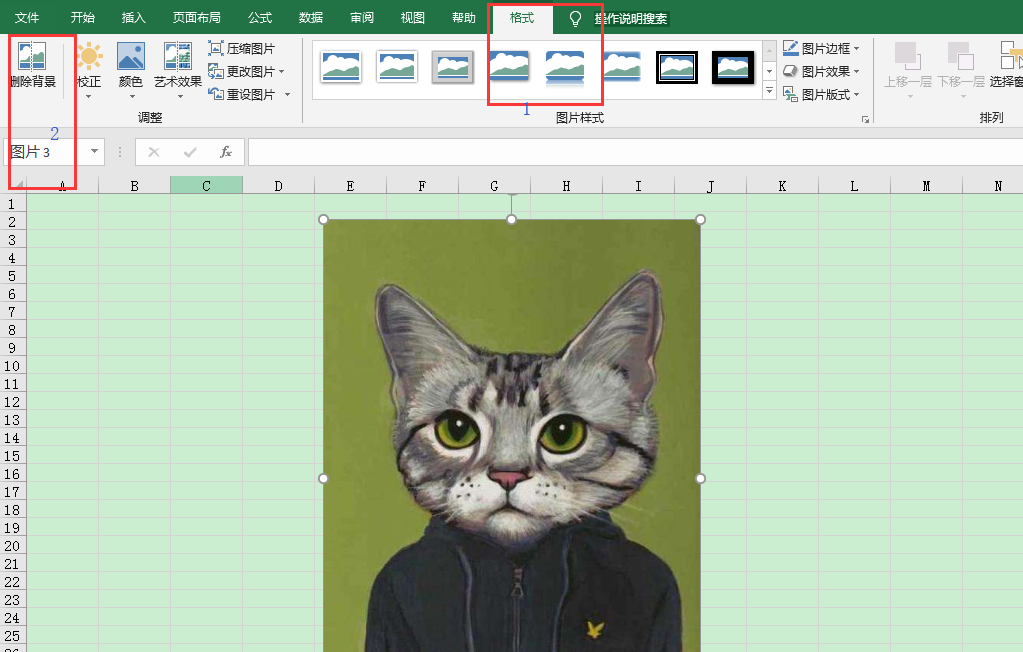This screenshot has height=652, width=1023.
Task: Click the Select All corner triangle
Action: [x=17, y=185]
